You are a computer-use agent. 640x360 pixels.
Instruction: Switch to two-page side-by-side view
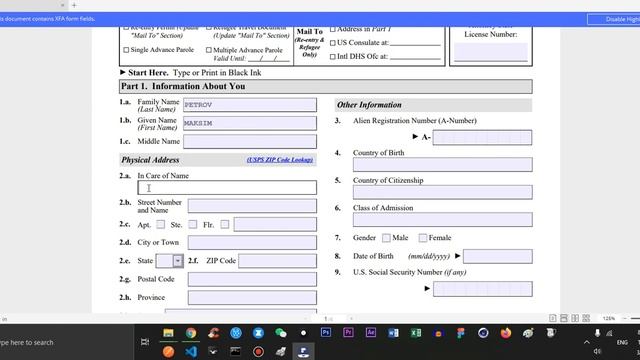pyautogui.click(x=575, y=318)
